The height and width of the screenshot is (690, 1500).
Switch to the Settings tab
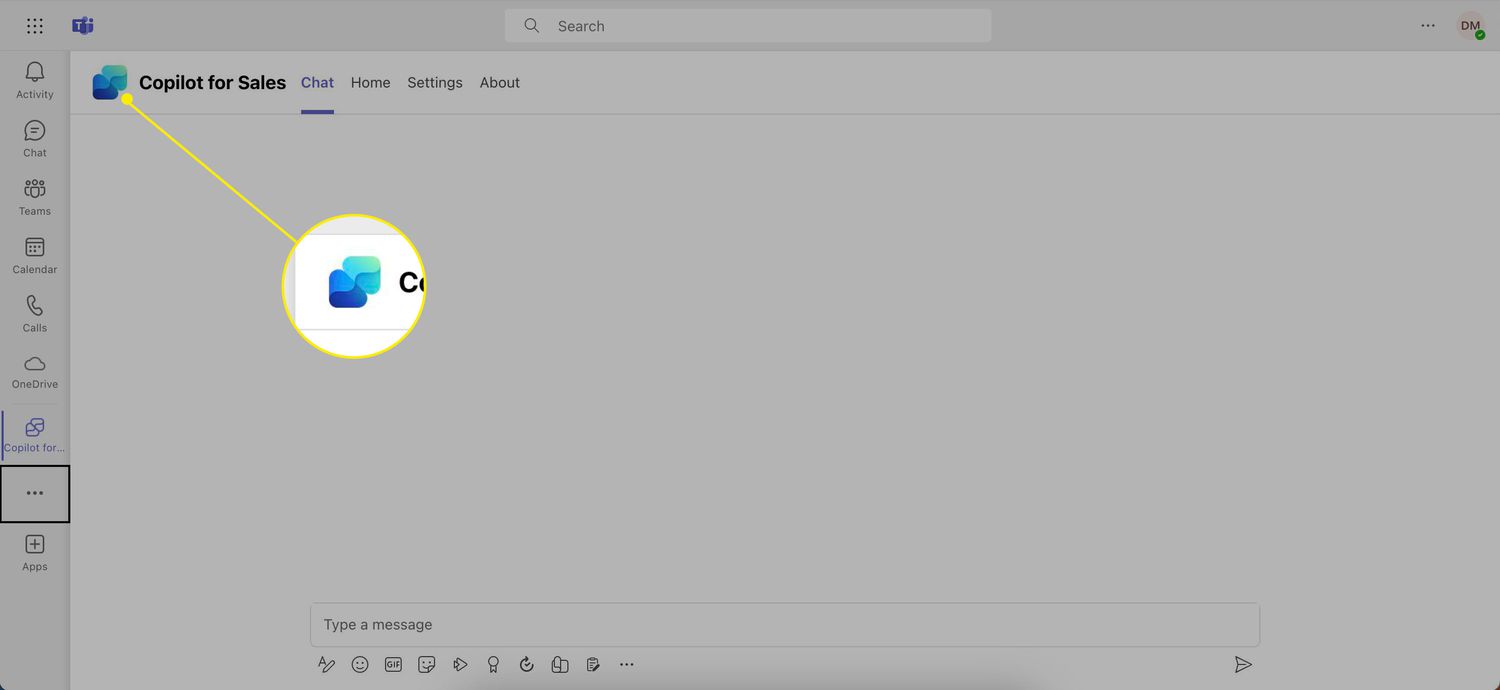point(435,83)
